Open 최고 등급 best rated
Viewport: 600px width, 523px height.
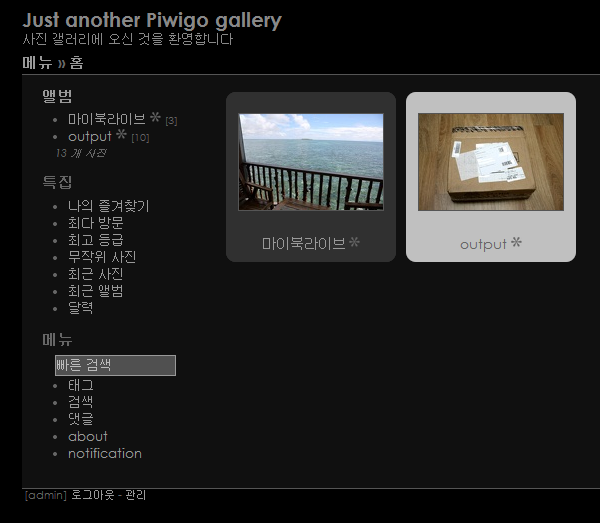tap(96, 240)
